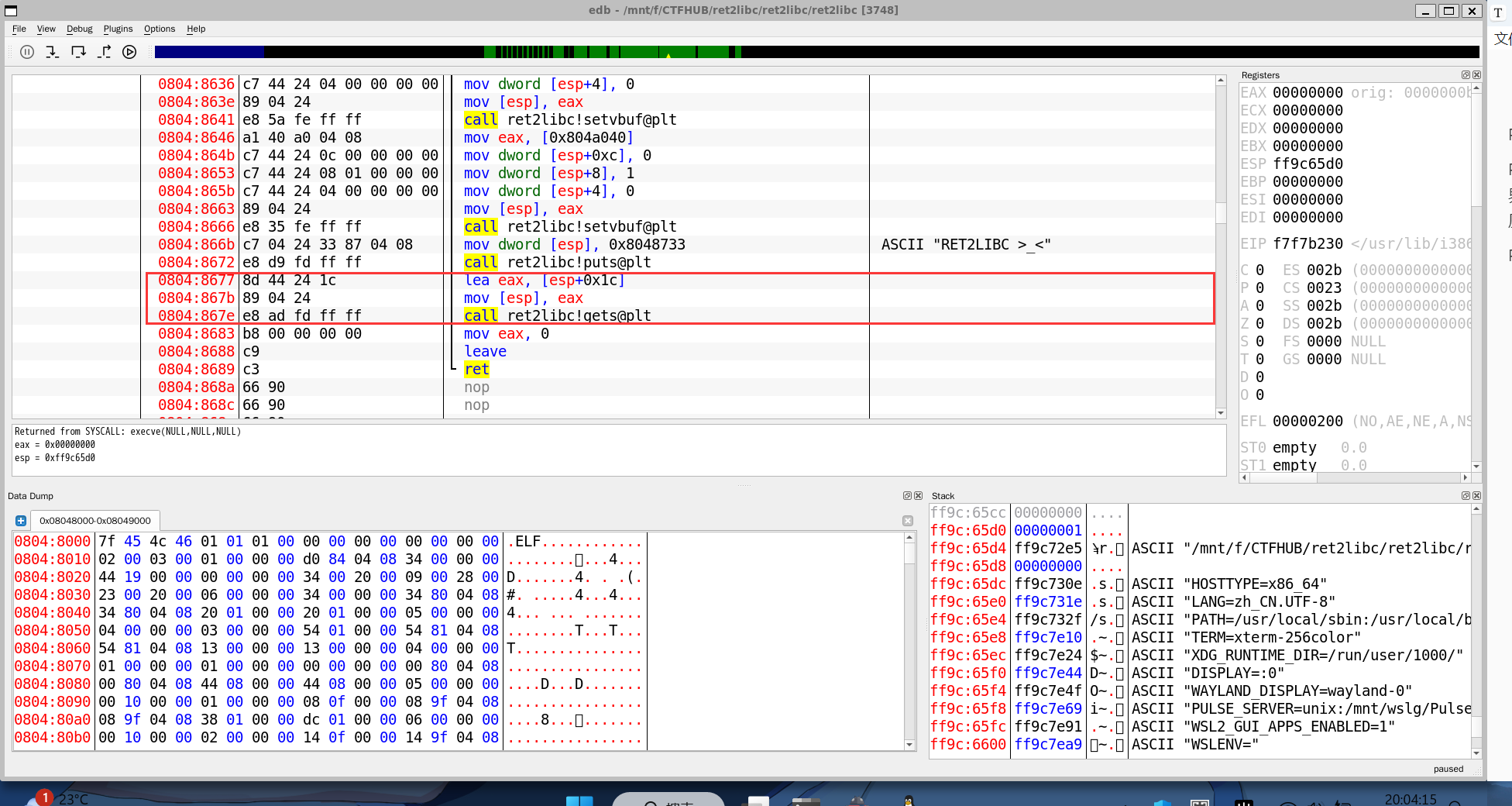This screenshot has width=1512, height=806.
Task: Select the mov eax, [0x804a040] instruction
Action: (548, 137)
